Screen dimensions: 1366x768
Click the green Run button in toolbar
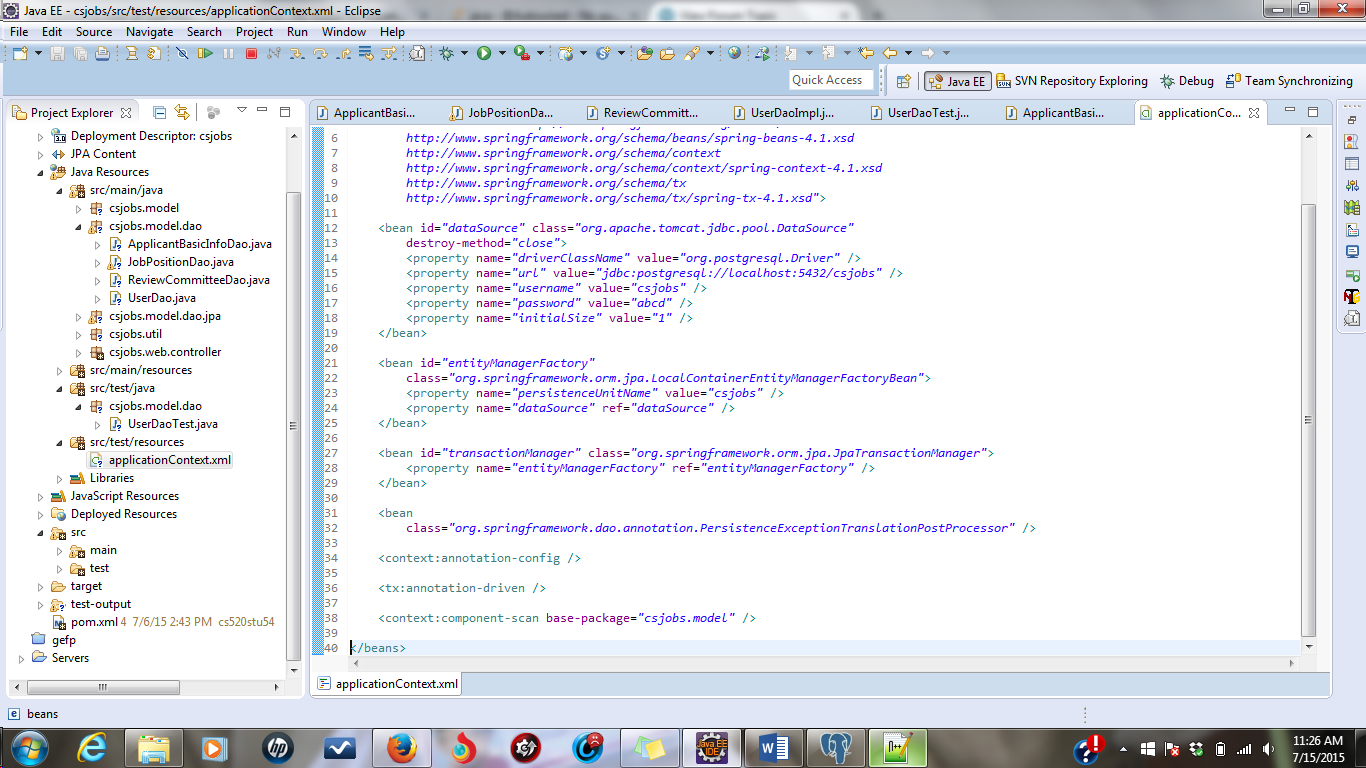point(484,53)
